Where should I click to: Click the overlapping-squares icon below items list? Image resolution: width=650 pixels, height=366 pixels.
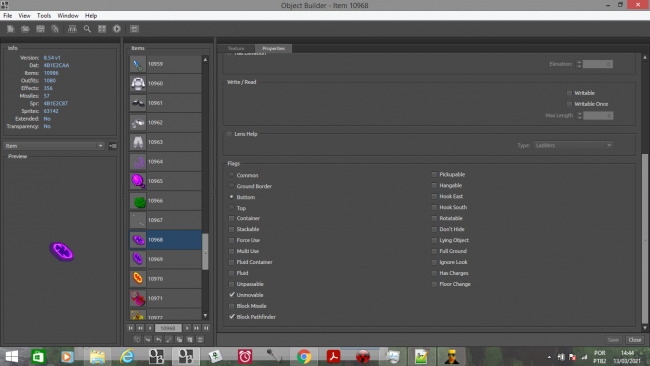(x=179, y=339)
